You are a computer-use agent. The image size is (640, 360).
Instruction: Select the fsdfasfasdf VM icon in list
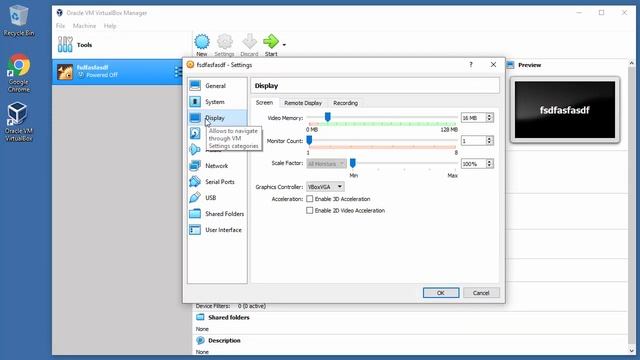(x=65, y=72)
